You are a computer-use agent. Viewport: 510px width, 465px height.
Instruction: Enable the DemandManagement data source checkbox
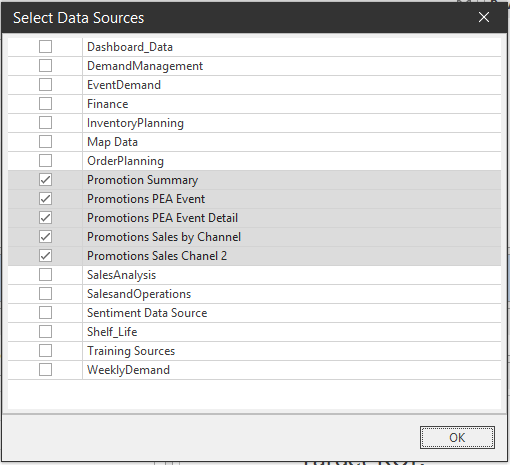point(45,66)
